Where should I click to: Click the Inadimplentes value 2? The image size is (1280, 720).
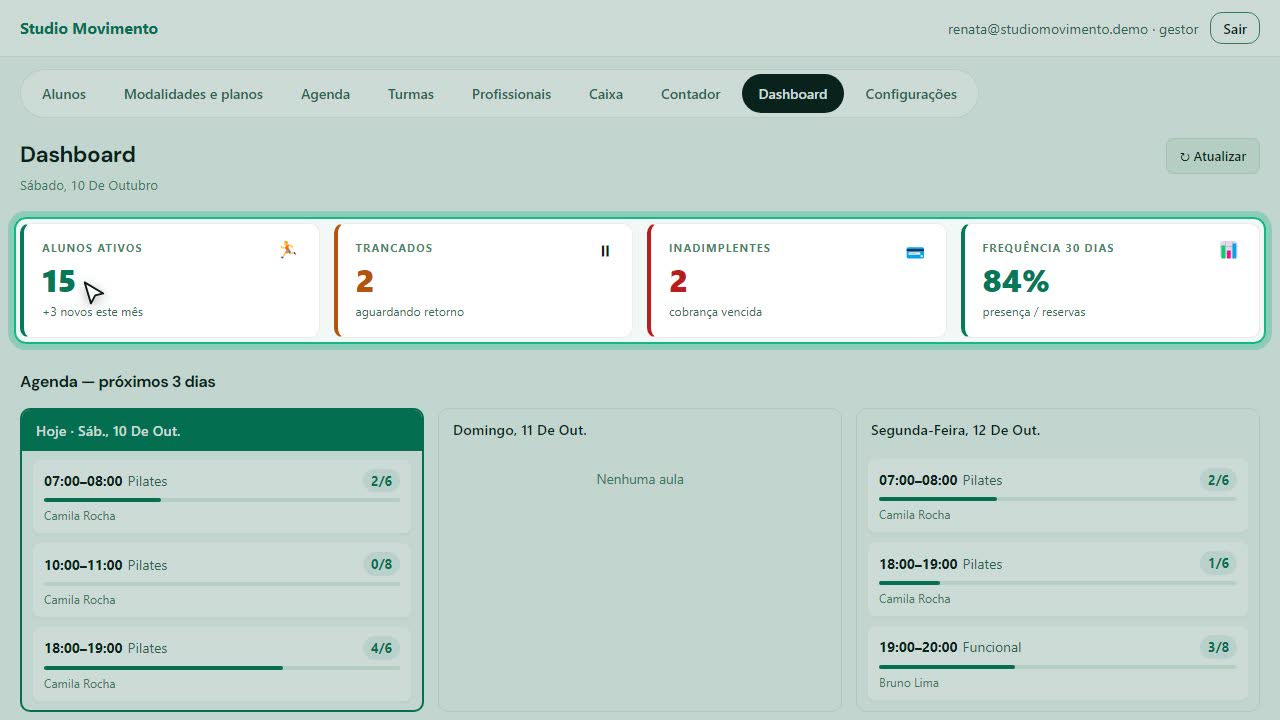(678, 281)
